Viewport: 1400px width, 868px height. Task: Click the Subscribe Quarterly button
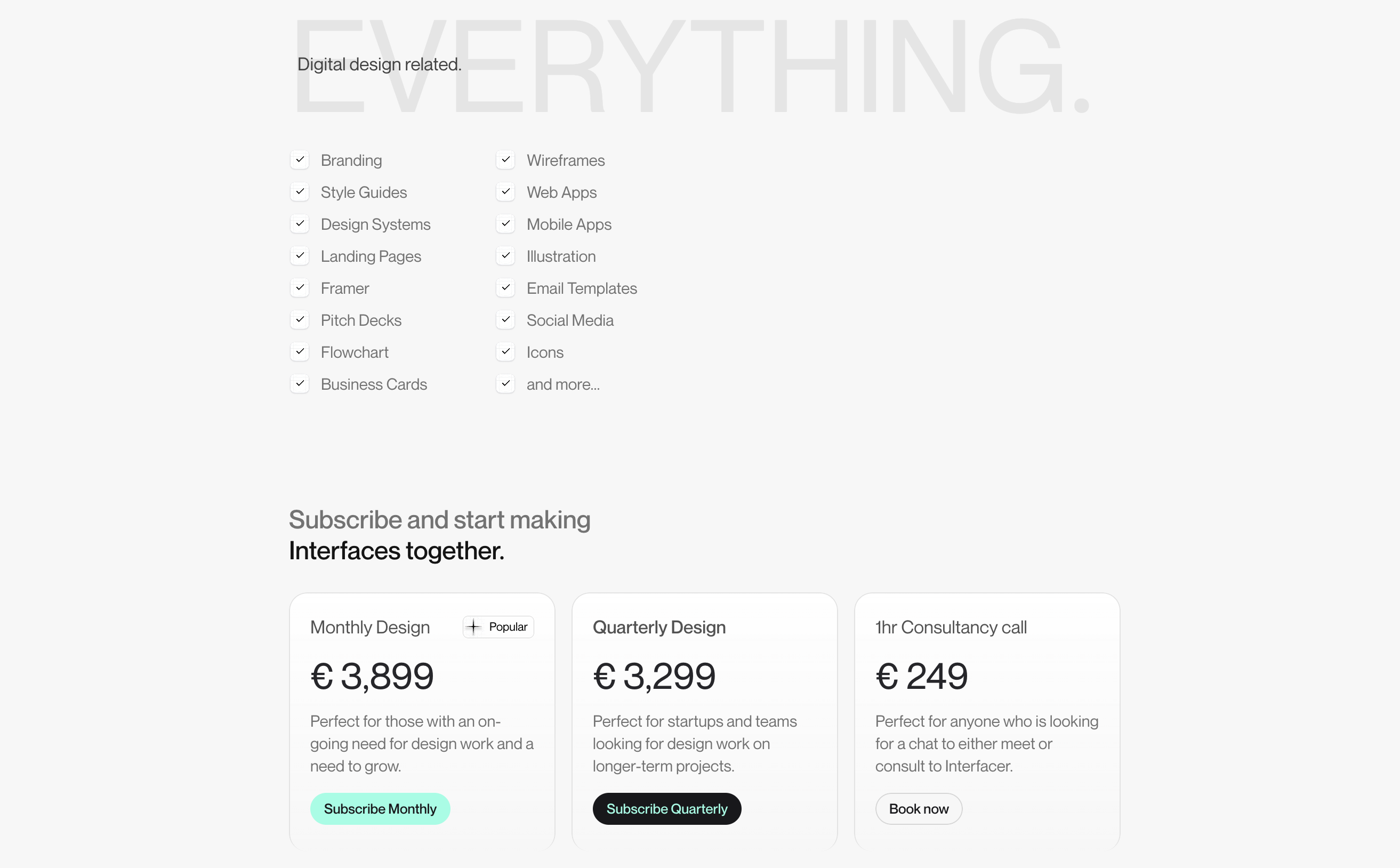pos(667,809)
